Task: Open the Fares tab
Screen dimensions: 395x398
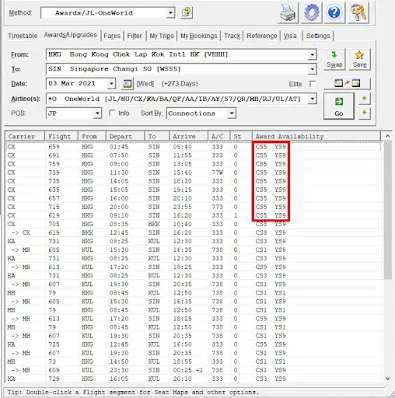Action: 112,36
